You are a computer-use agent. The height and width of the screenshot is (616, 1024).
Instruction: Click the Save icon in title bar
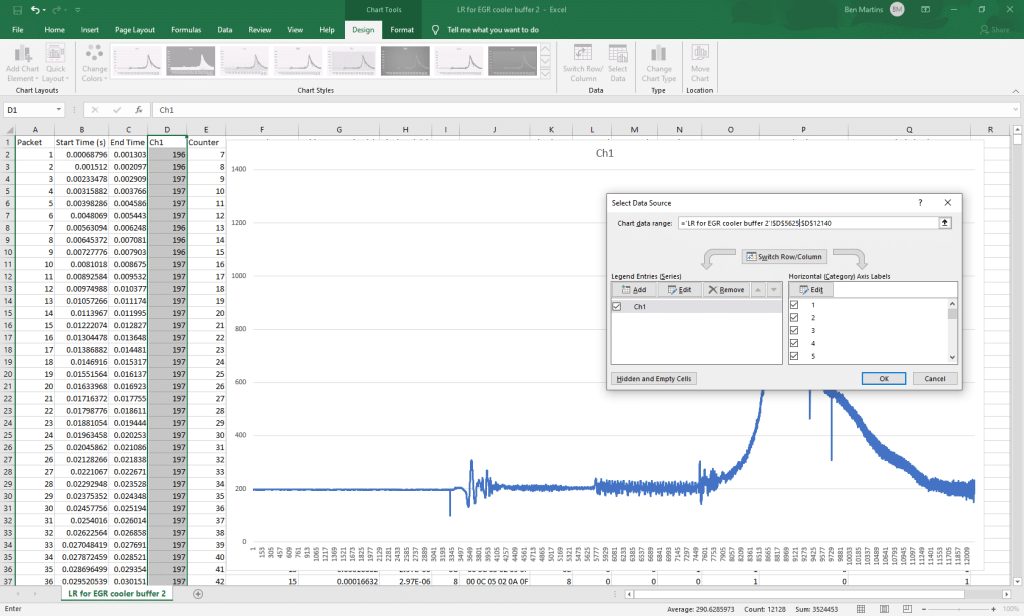[x=18, y=10]
